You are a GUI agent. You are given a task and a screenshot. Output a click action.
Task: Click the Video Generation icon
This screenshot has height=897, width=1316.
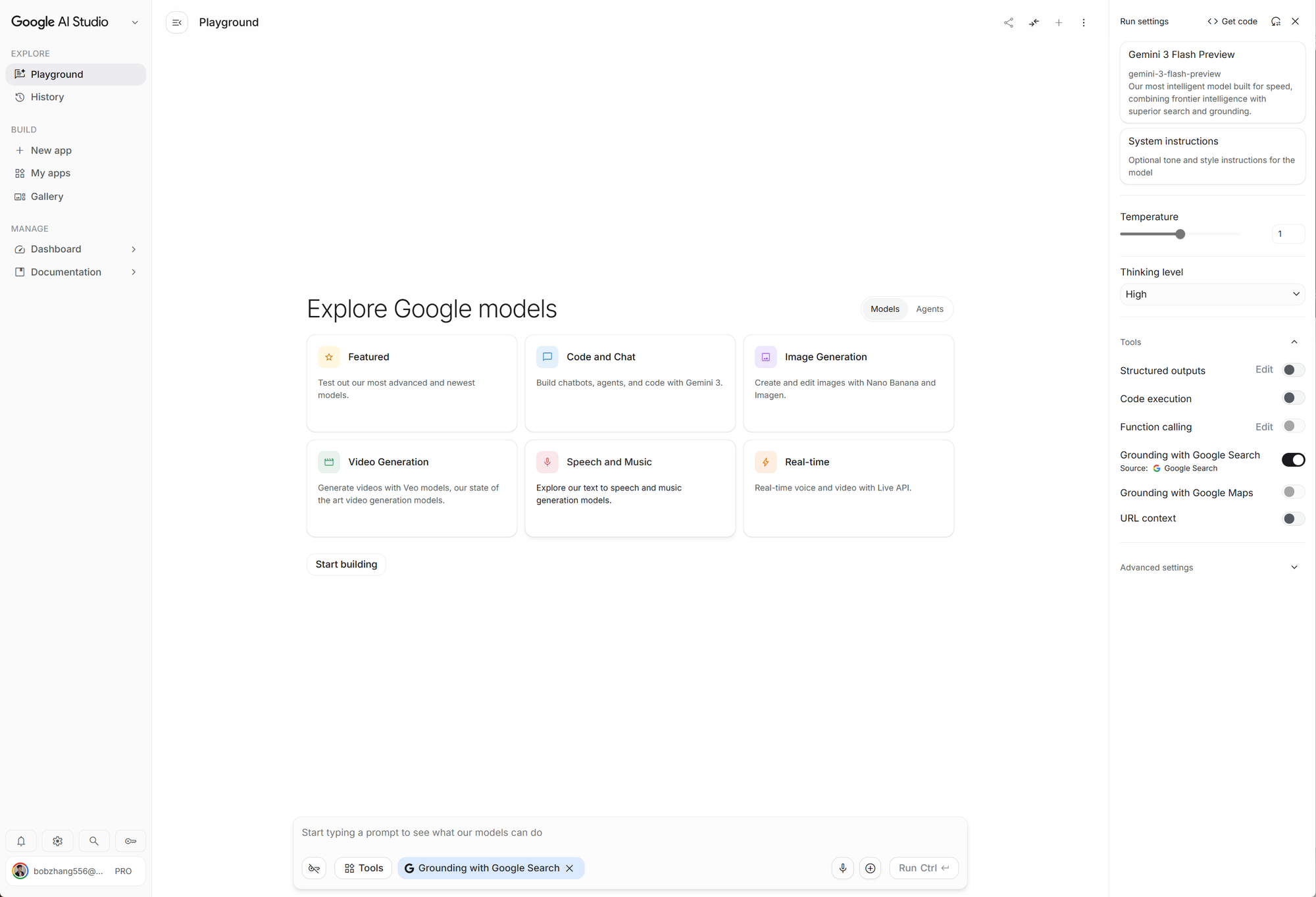point(329,462)
